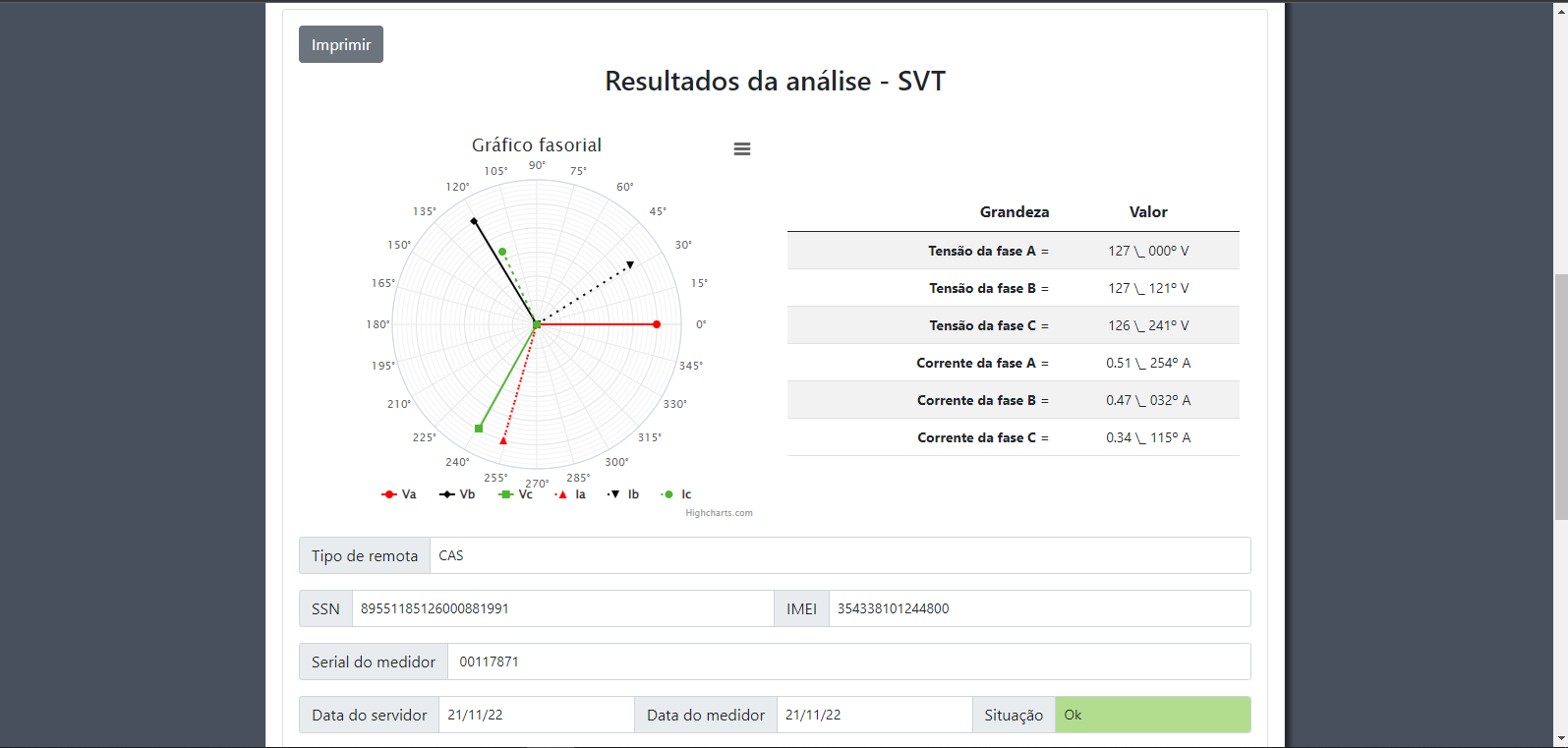
Task: Hide the Ib series via legend
Action: pos(624,494)
